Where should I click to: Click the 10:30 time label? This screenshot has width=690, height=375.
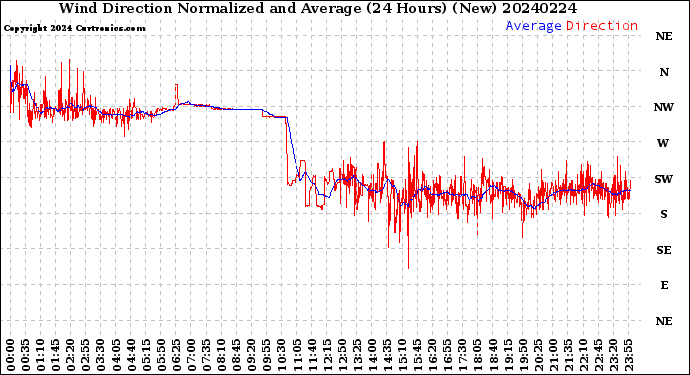point(282,355)
